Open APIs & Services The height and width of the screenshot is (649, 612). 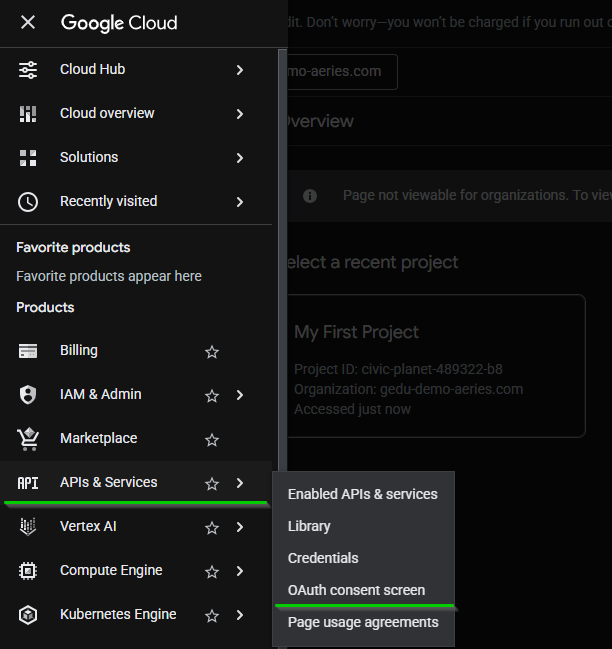point(136,482)
